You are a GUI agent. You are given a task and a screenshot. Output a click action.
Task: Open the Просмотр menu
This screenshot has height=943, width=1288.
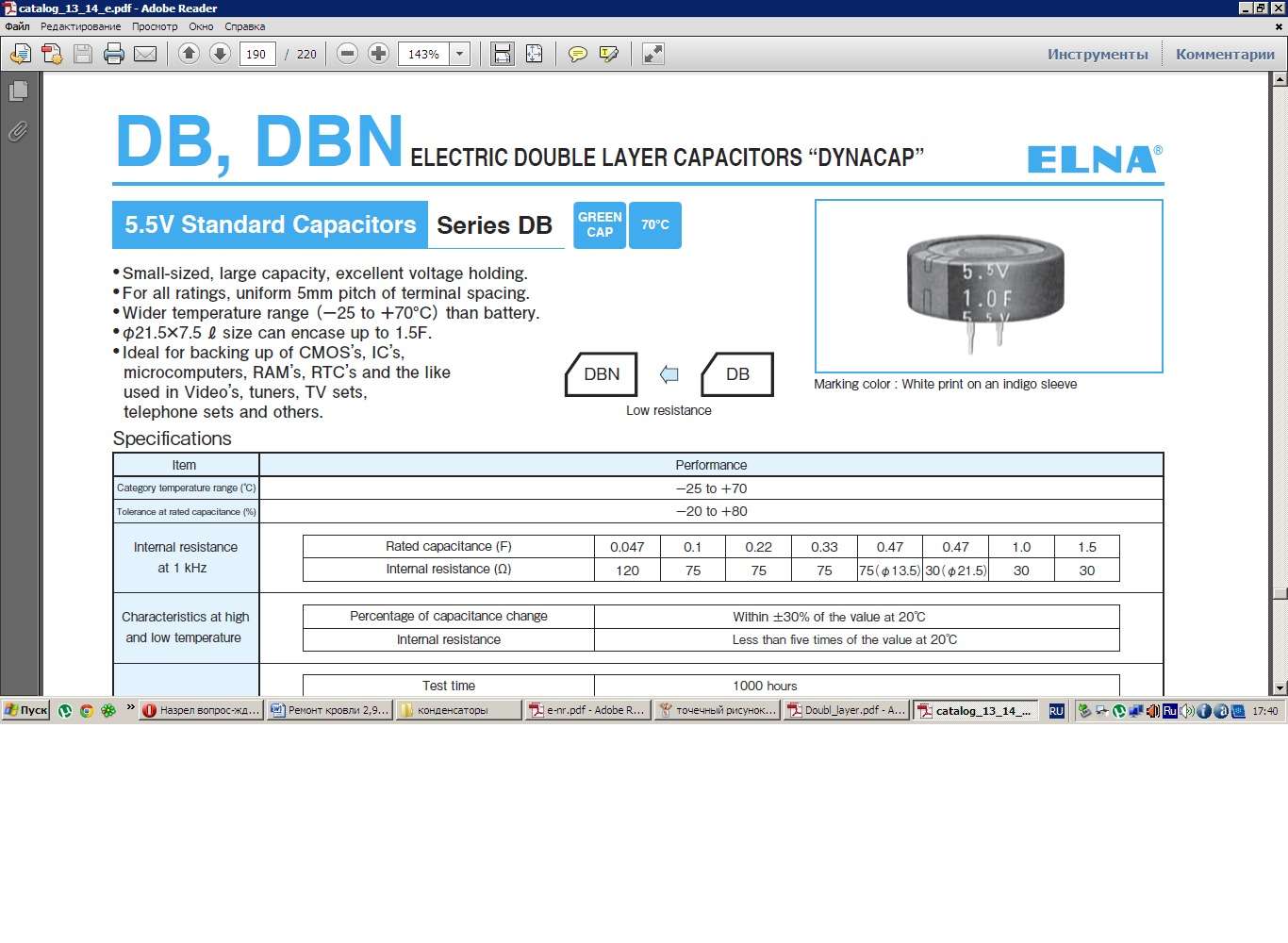[155, 26]
